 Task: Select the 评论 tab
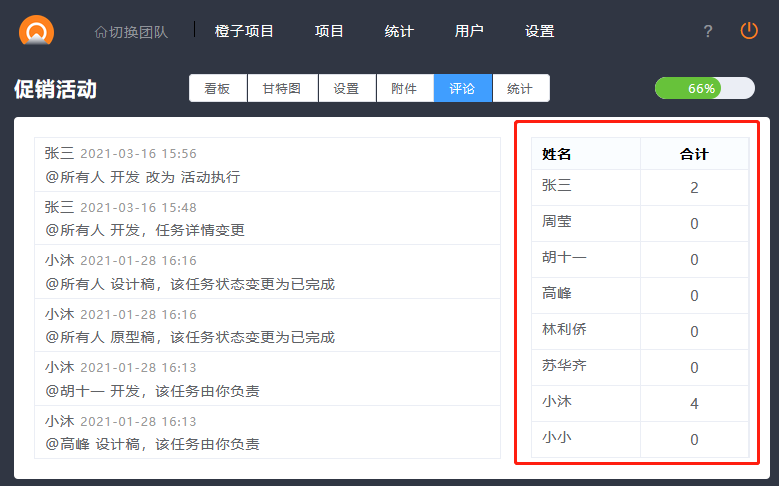[462, 88]
